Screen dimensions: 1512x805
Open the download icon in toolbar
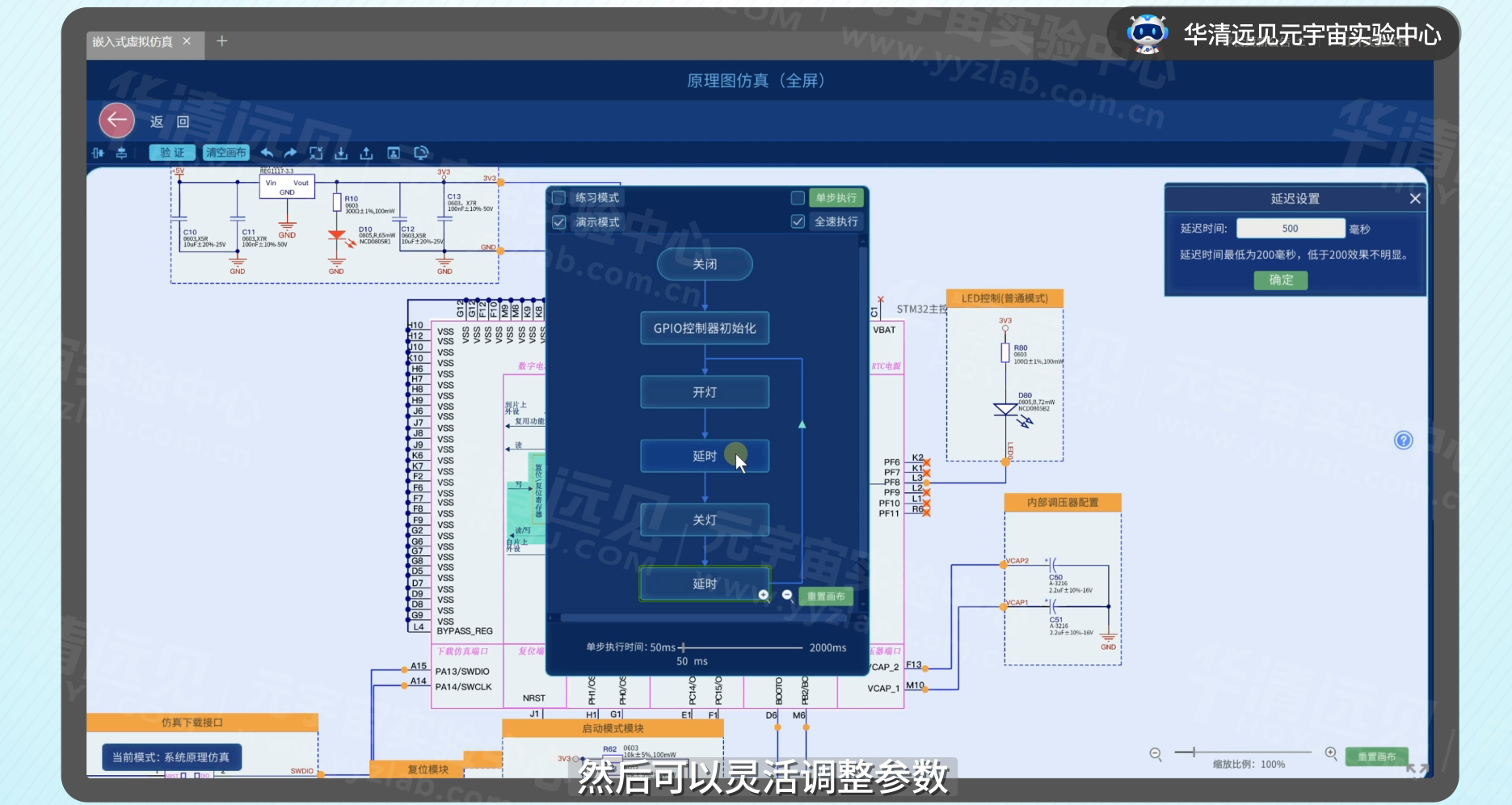[340, 152]
